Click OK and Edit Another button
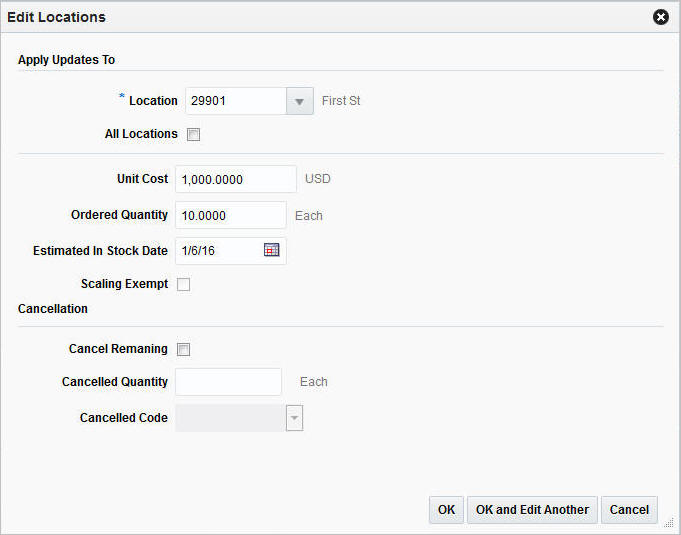681x535 pixels. point(532,510)
